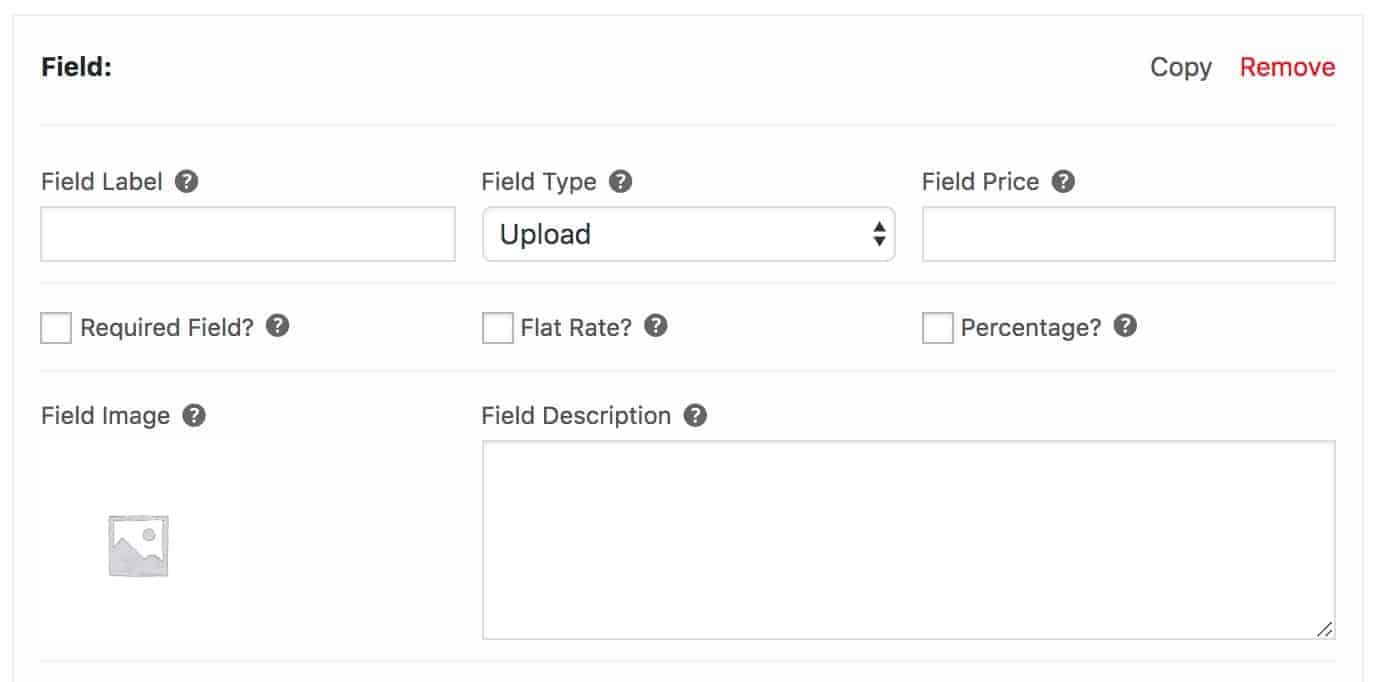
Task: Click the Field Description help icon
Action: (695, 415)
